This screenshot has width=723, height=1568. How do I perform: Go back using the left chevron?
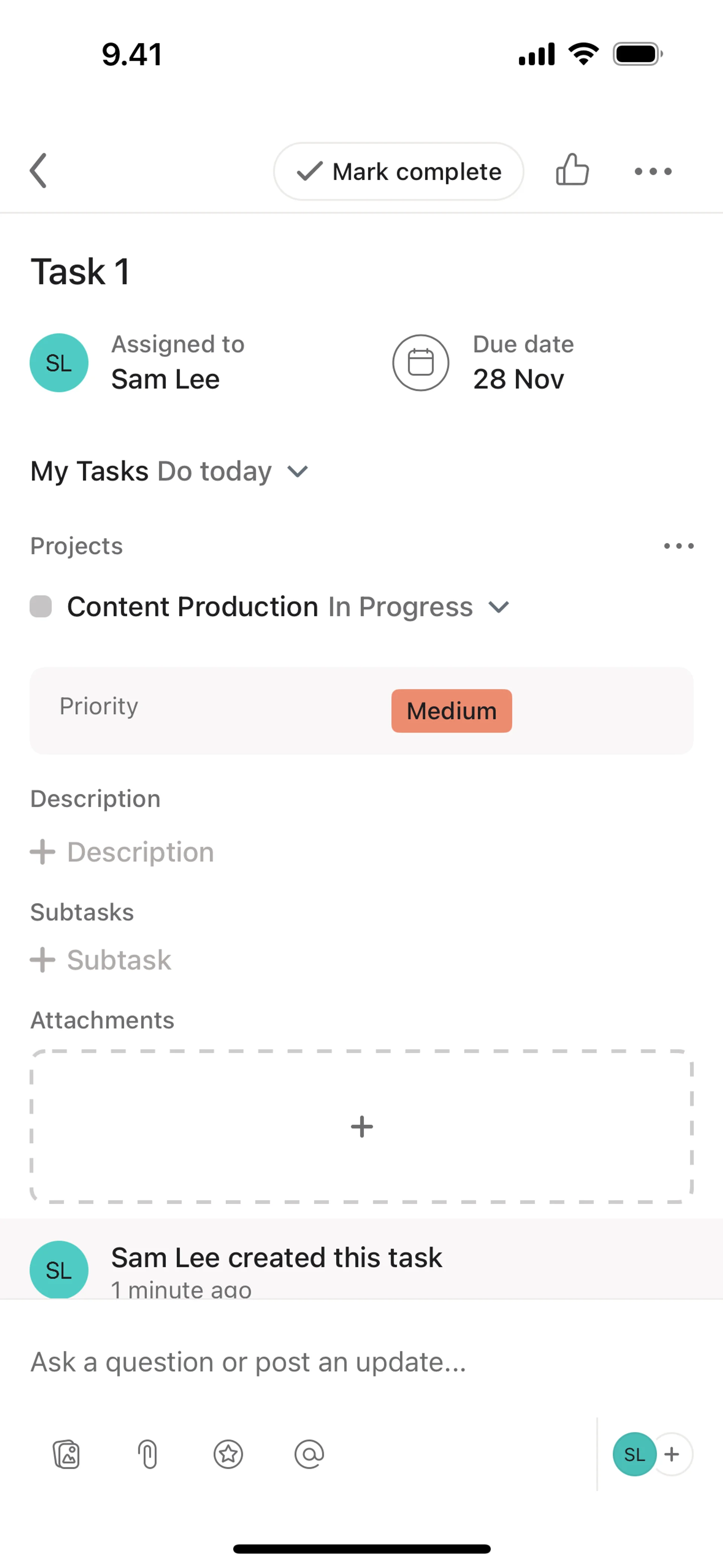(39, 171)
